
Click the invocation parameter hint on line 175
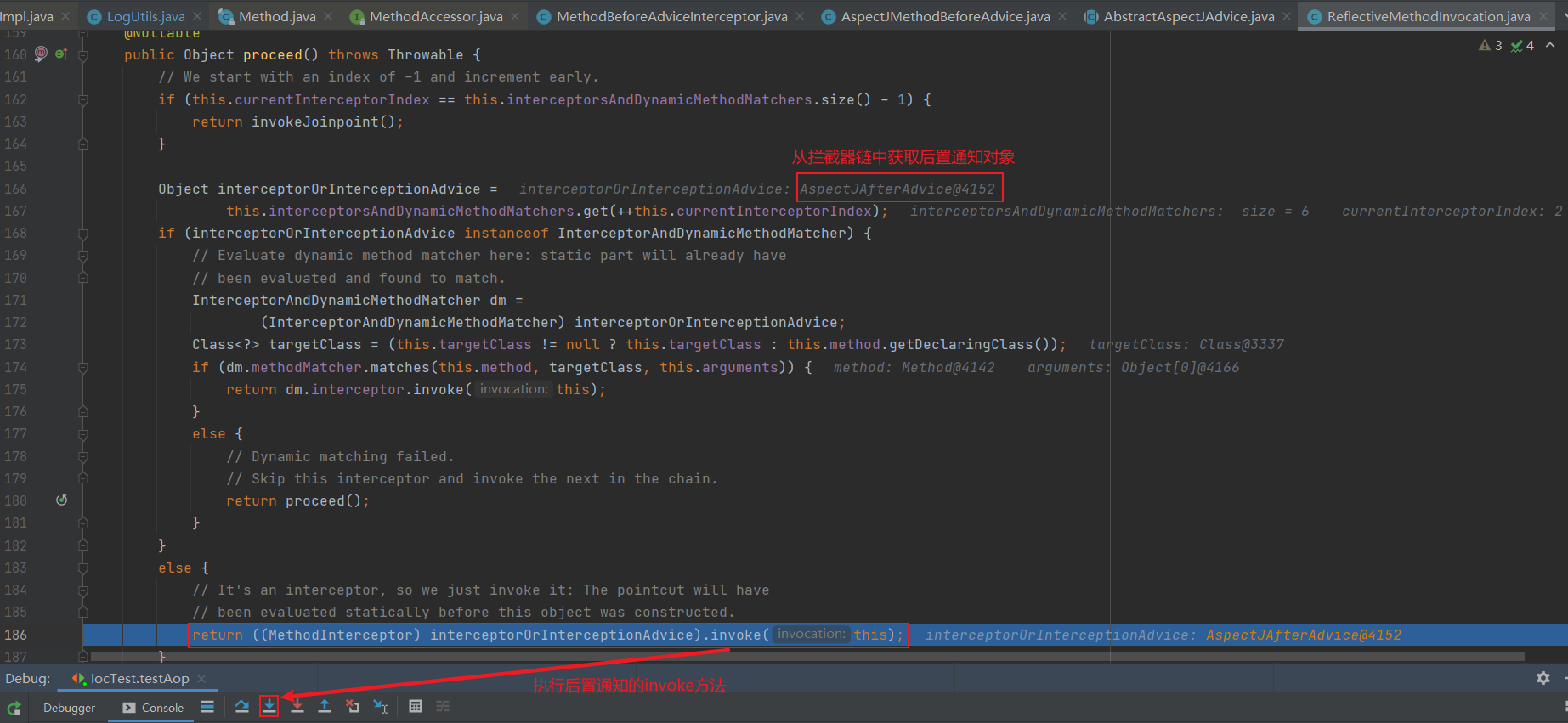[513, 389]
